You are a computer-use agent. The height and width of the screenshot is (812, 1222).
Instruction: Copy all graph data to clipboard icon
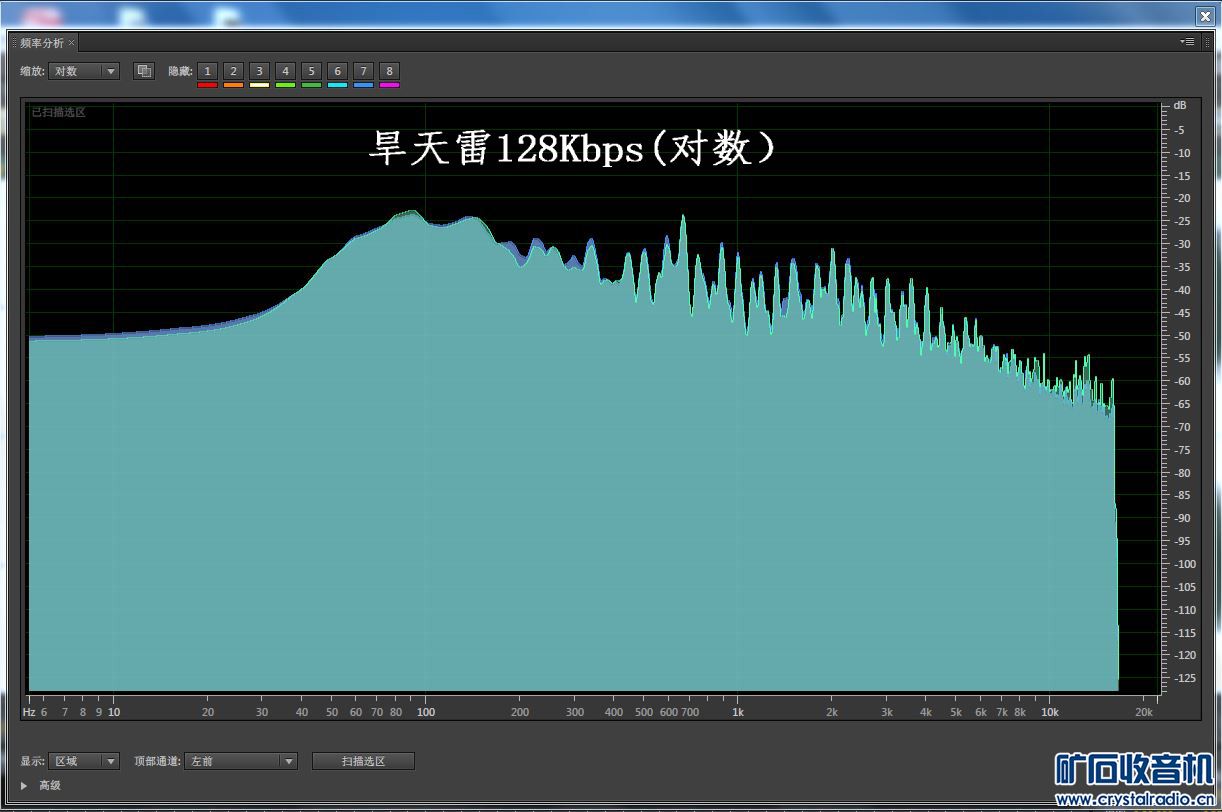click(x=144, y=71)
